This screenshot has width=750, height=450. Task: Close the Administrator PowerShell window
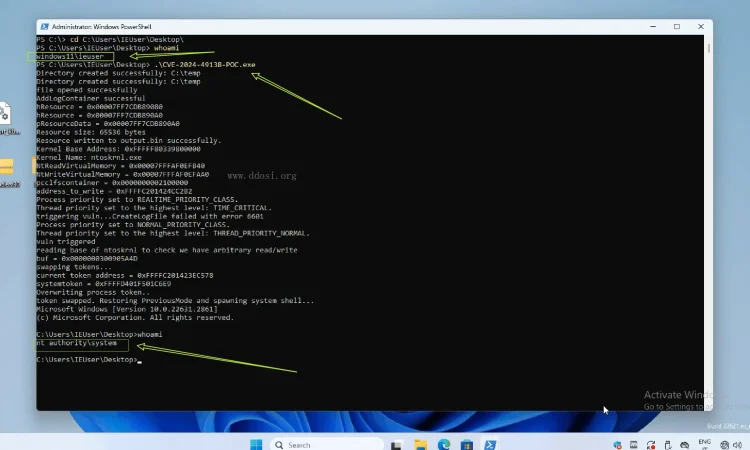(x=701, y=27)
